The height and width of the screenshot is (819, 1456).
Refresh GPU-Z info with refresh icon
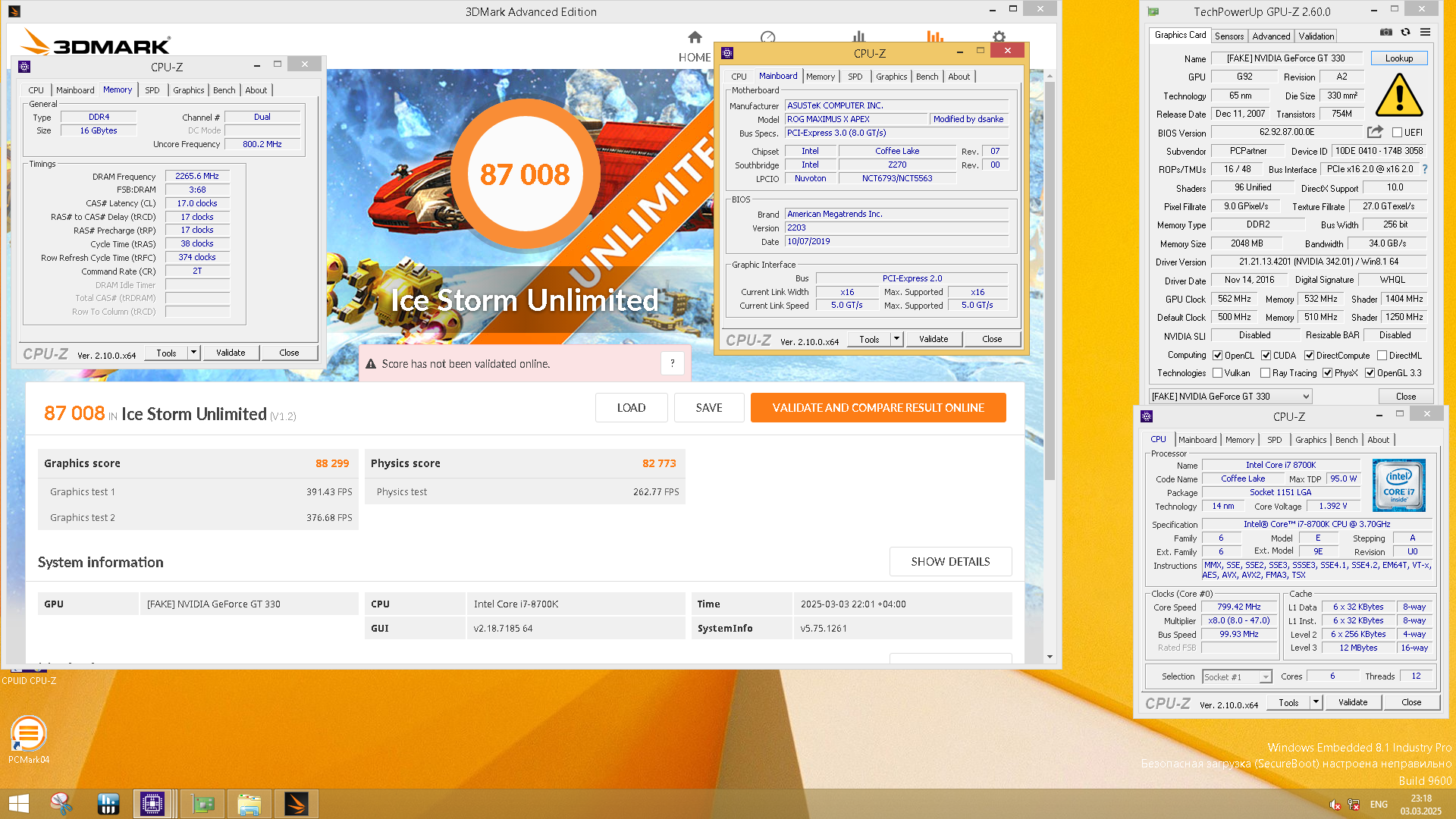tap(1405, 32)
